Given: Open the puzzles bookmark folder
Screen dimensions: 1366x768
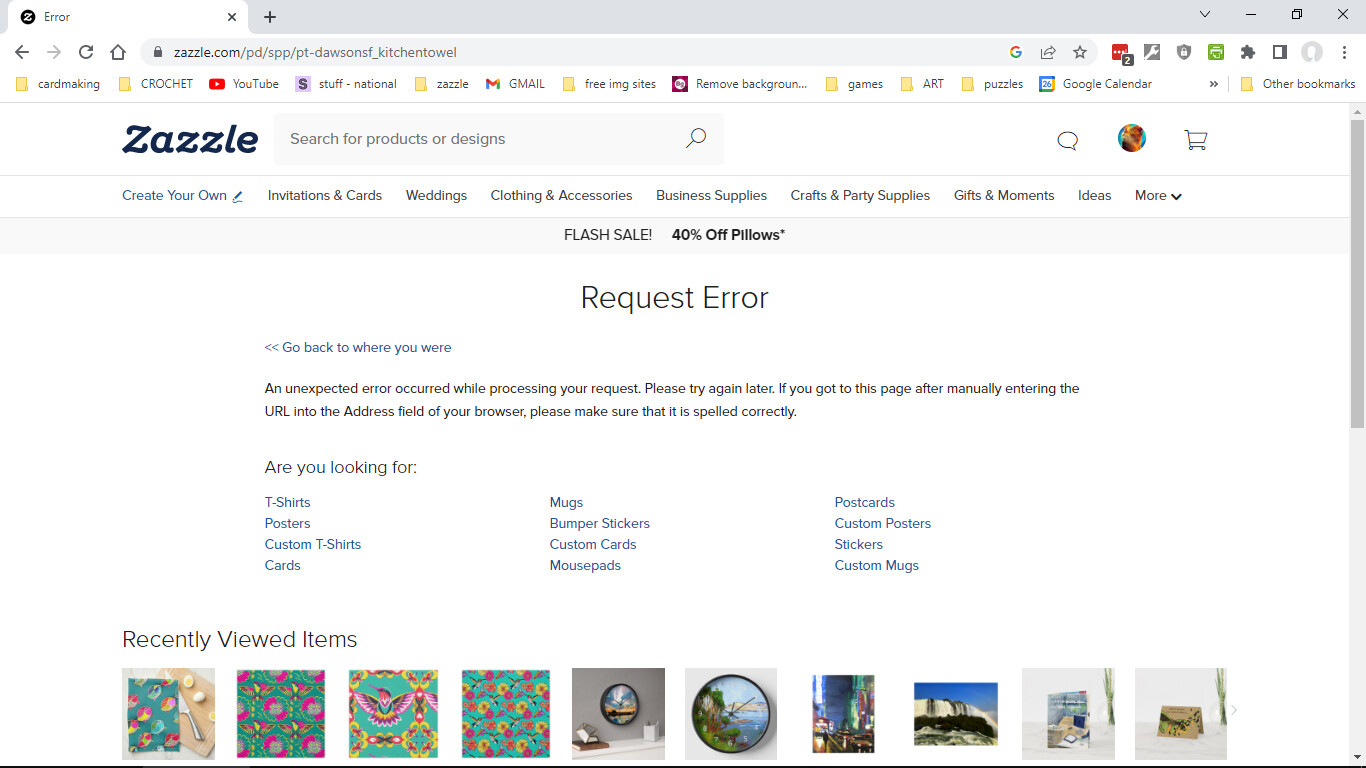Looking at the screenshot, I should pyautogui.click(x=992, y=84).
